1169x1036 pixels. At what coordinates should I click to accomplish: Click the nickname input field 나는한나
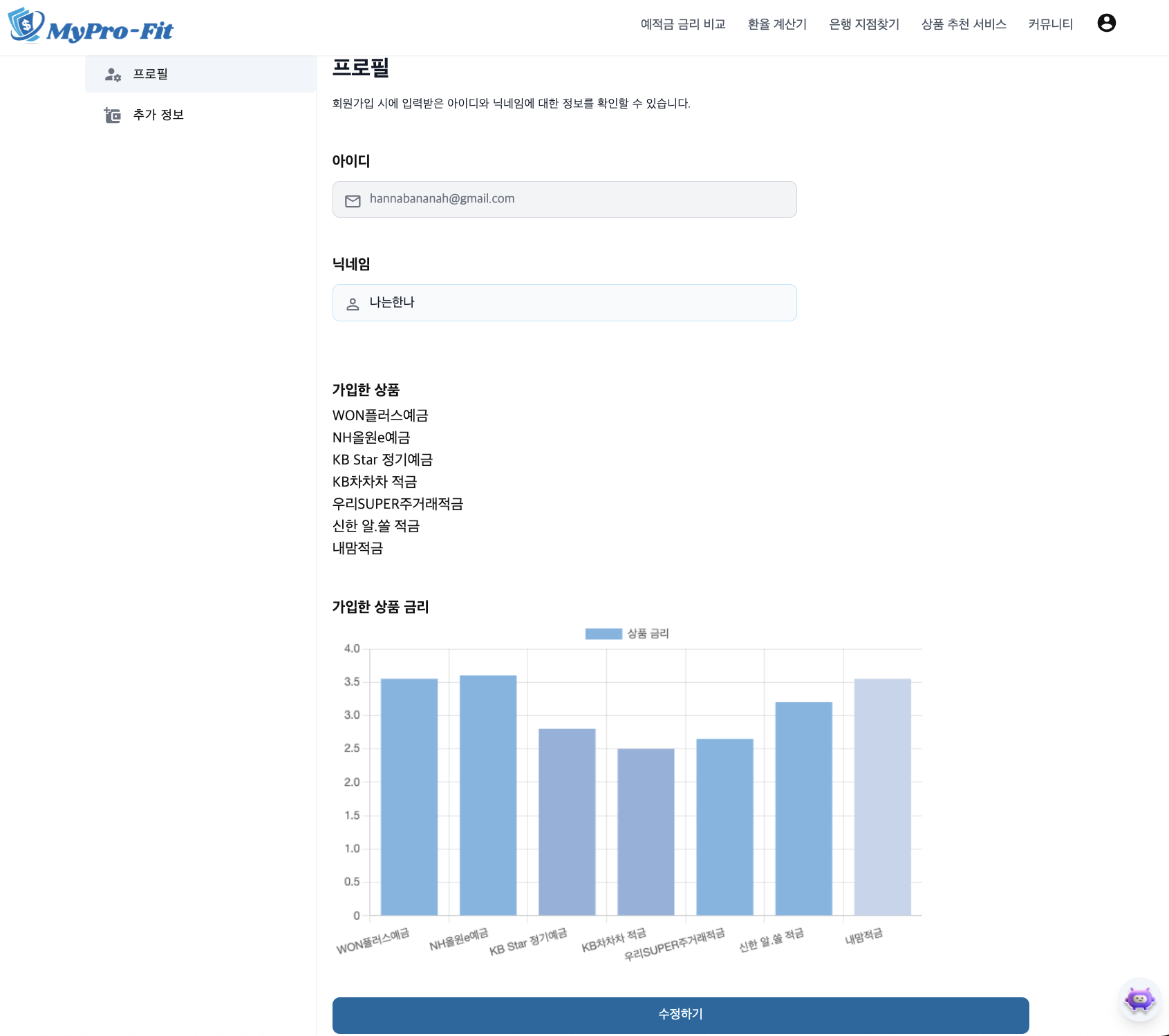(564, 303)
